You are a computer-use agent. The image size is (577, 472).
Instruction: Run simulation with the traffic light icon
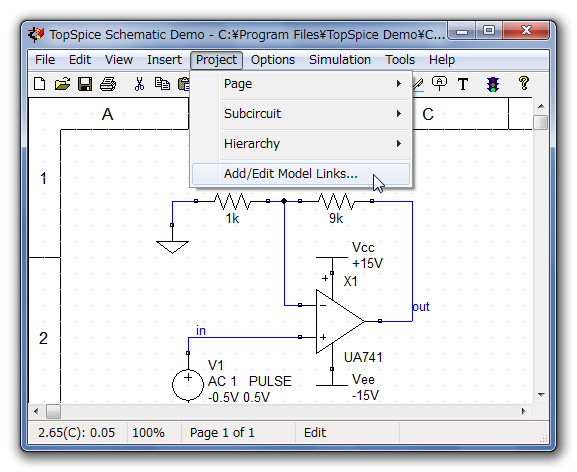[493, 84]
